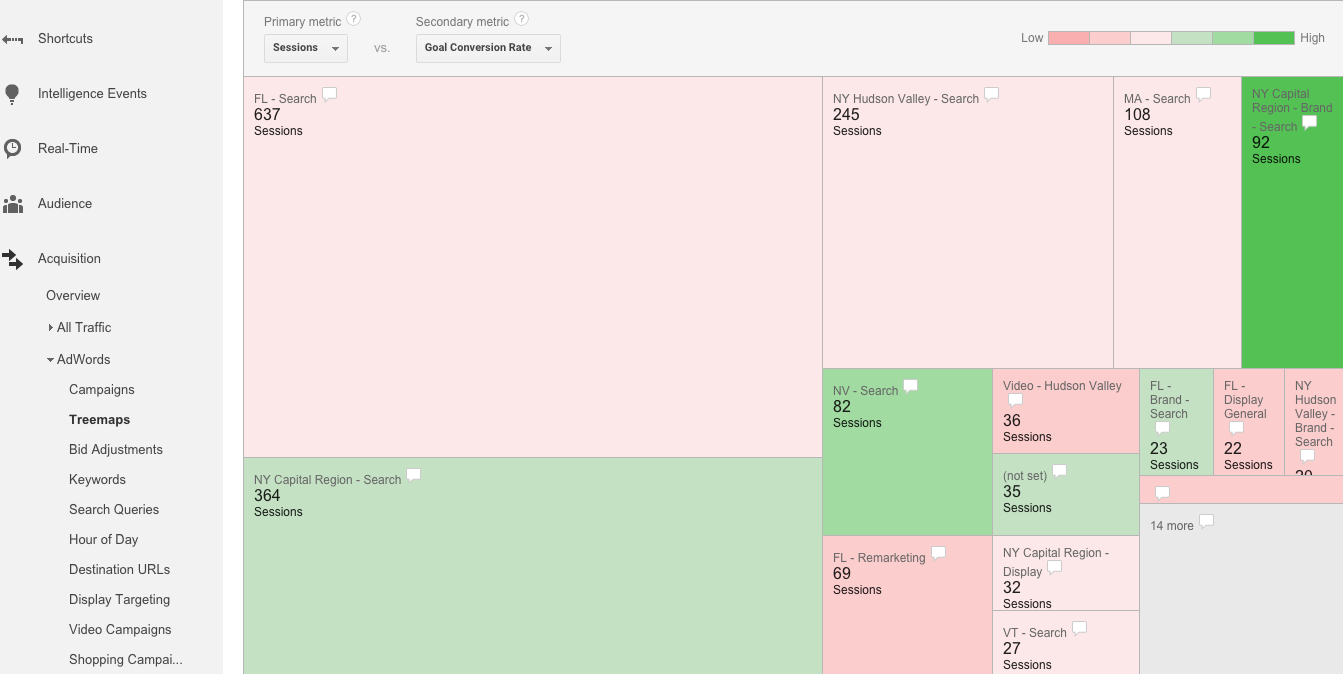The height and width of the screenshot is (674, 1343).
Task: Click comment bubble icon beside FL - Search
Action: [329, 95]
